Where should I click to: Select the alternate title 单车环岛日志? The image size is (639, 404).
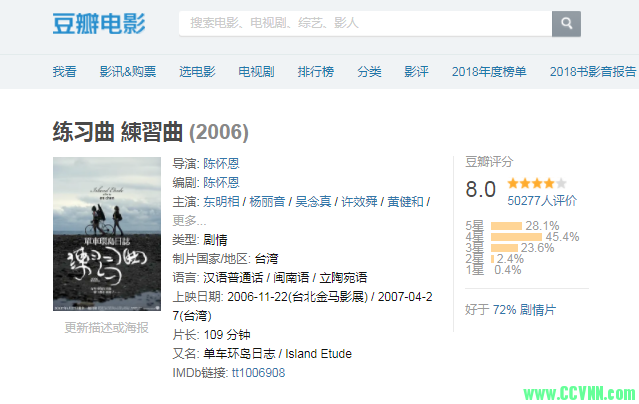239,353
